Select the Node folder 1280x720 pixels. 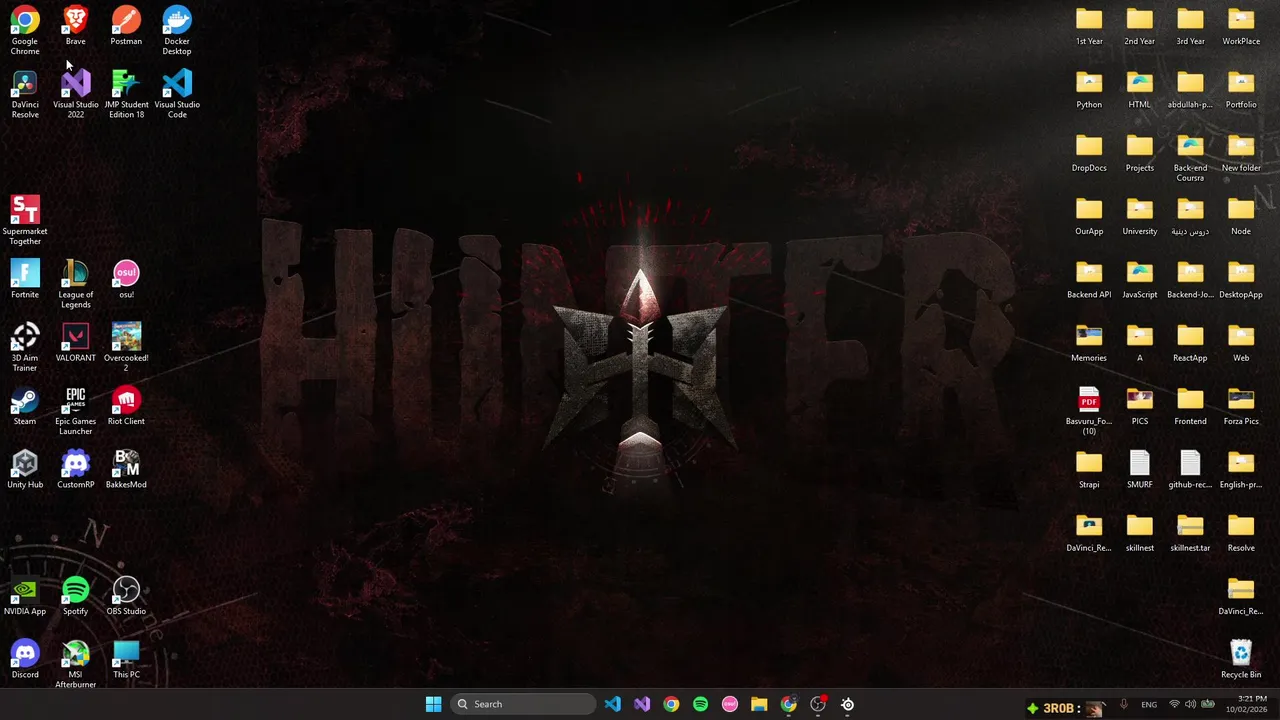click(x=1241, y=216)
